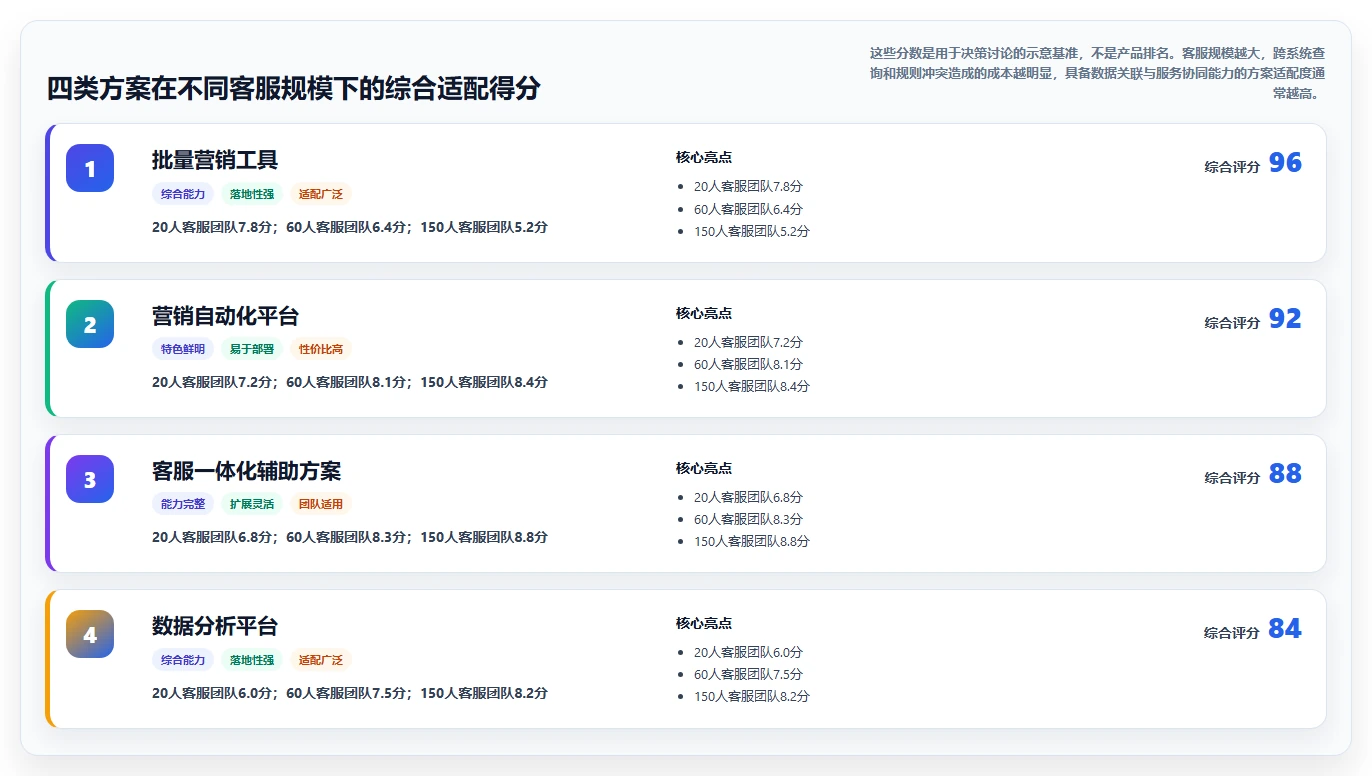Select the 综合能力 tag under 批量营销工具

pyautogui.click(x=183, y=194)
